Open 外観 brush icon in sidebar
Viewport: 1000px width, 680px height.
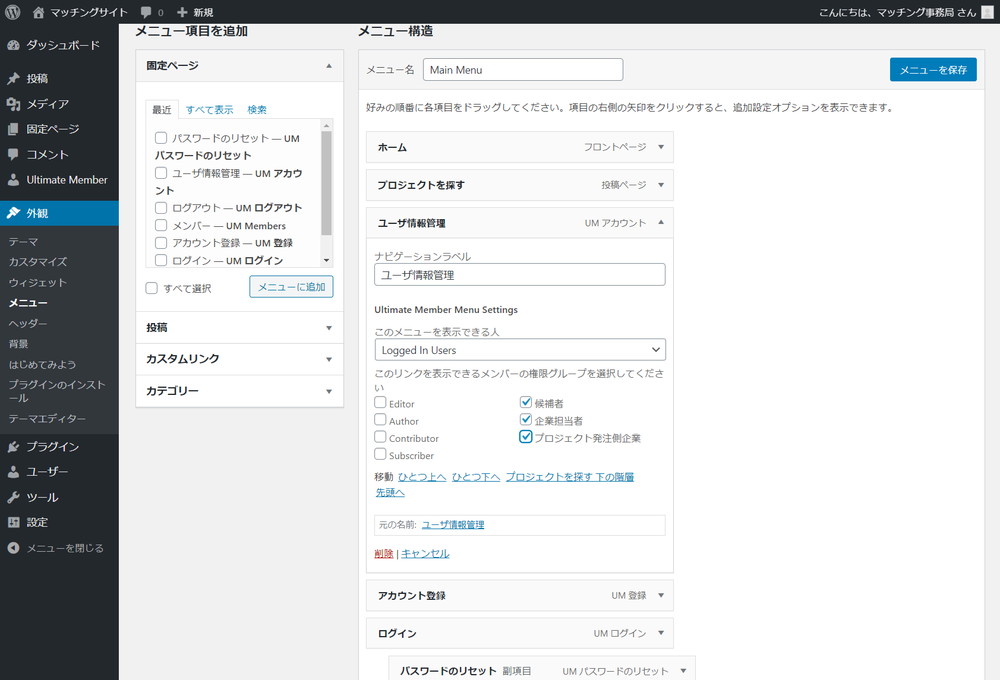(x=13, y=213)
